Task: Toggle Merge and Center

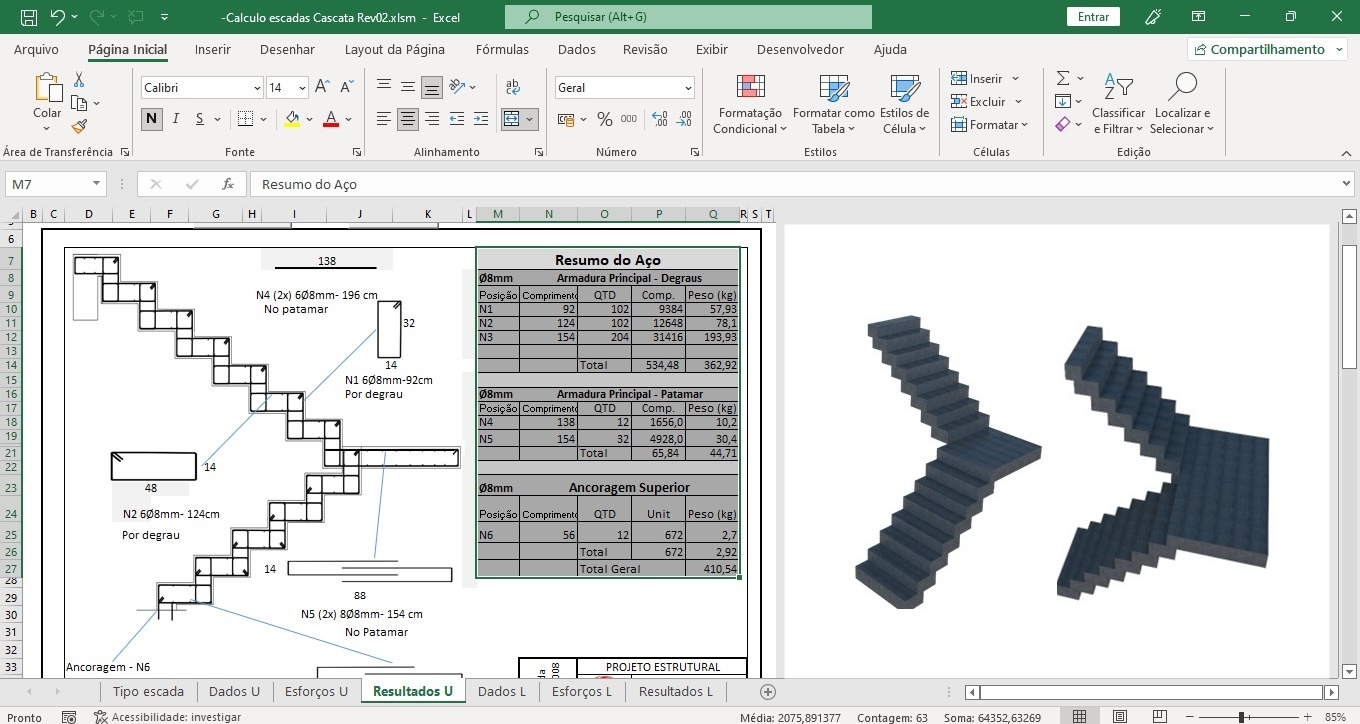Action: coord(512,119)
